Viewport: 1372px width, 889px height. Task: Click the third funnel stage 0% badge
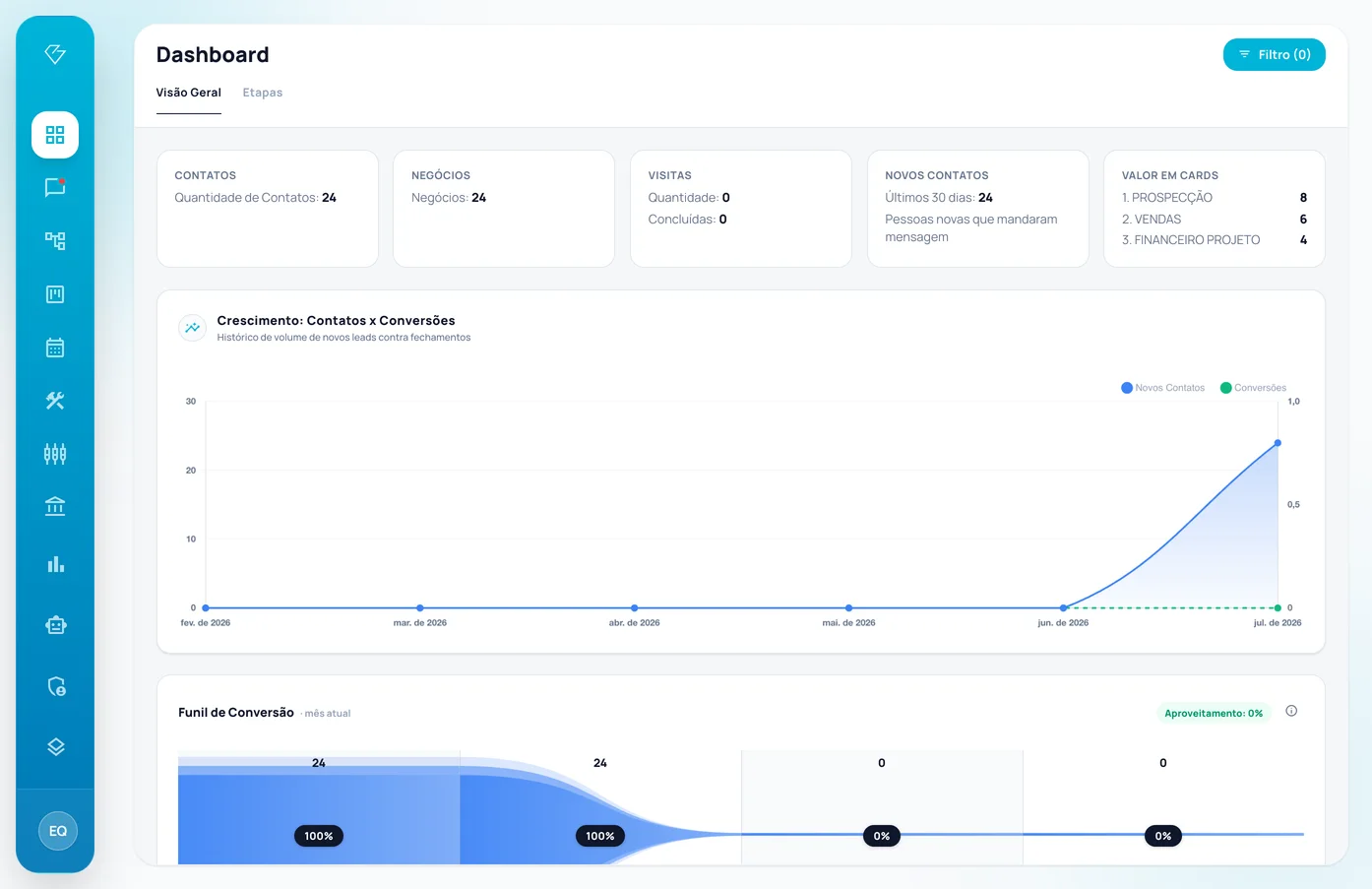882,836
